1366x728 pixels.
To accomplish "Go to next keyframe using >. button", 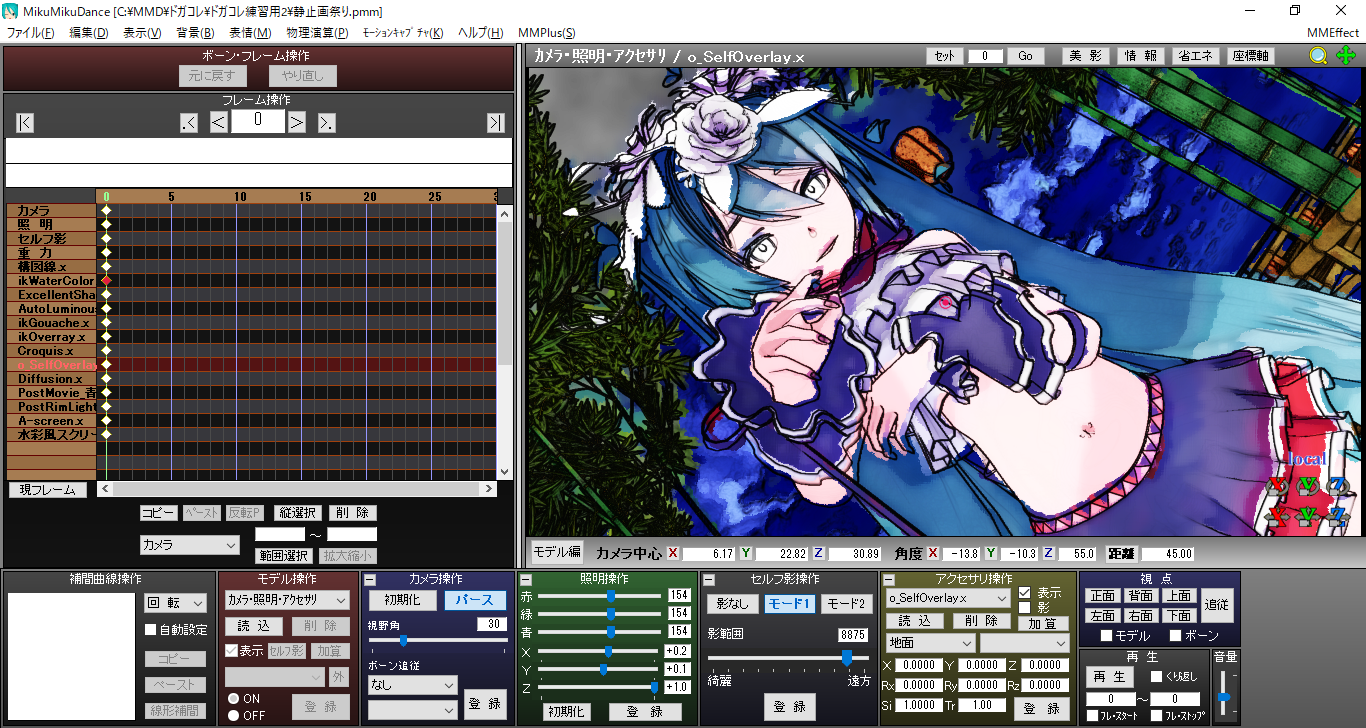I will click(x=327, y=123).
